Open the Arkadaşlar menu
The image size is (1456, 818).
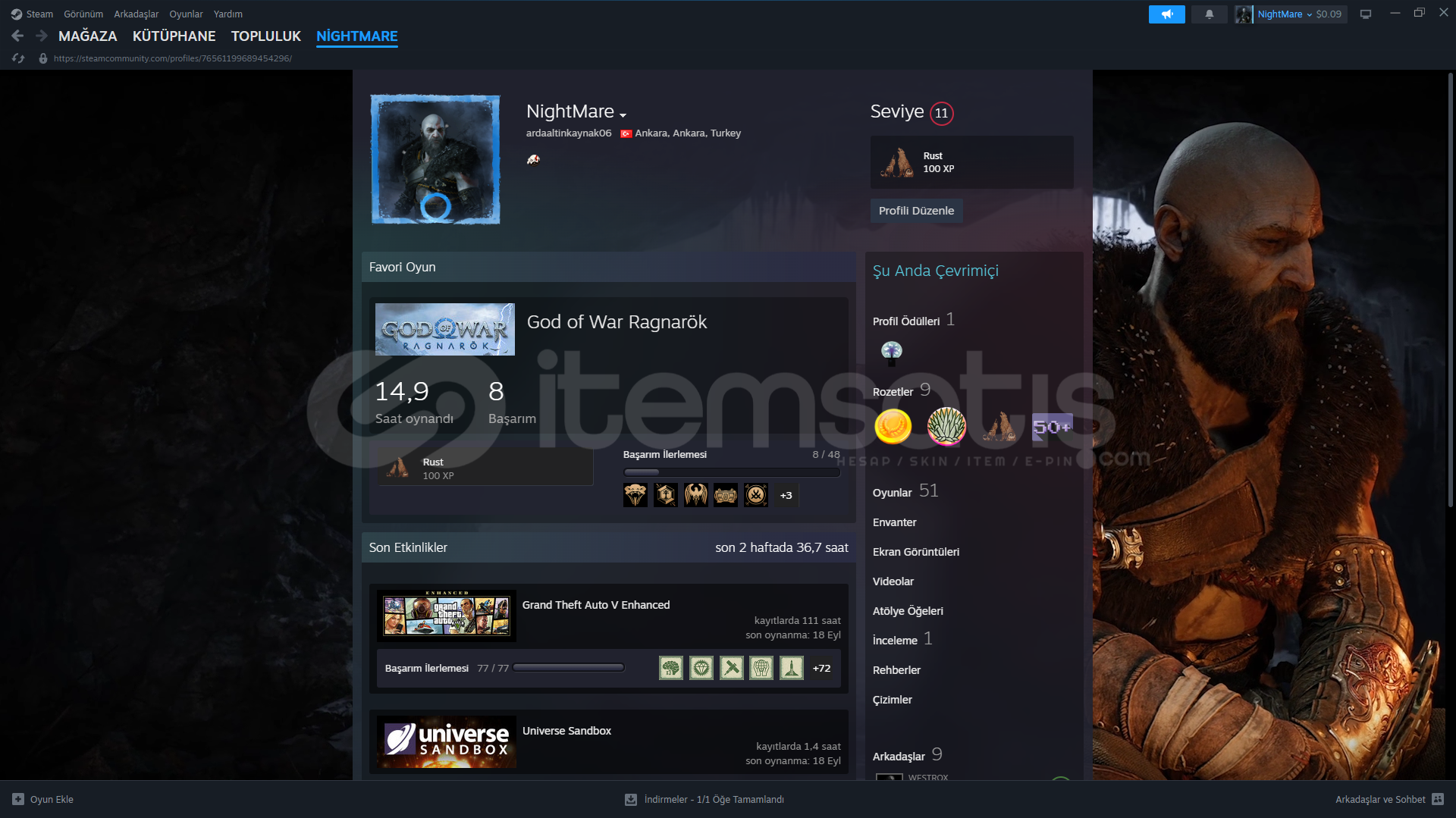(136, 14)
